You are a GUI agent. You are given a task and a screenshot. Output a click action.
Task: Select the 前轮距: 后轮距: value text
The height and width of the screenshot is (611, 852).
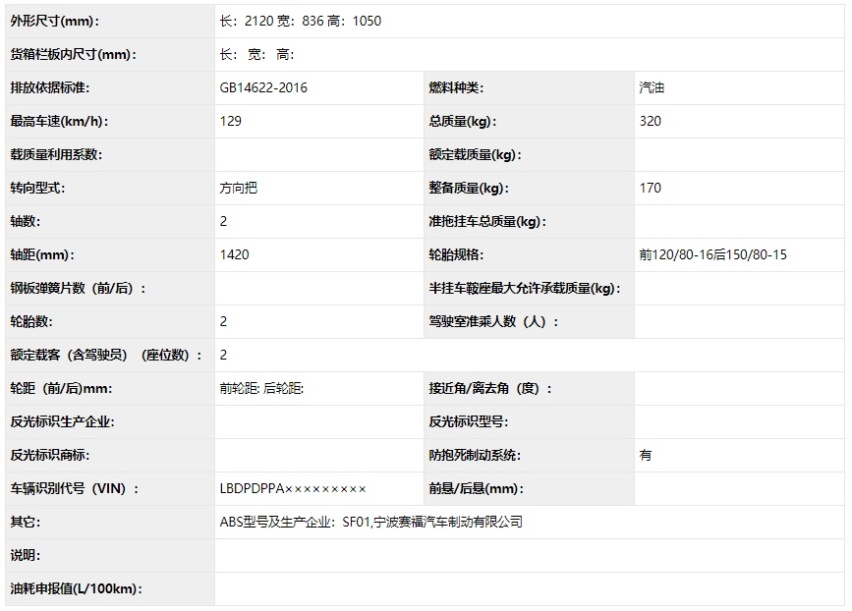pyautogui.click(x=261, y=389)
